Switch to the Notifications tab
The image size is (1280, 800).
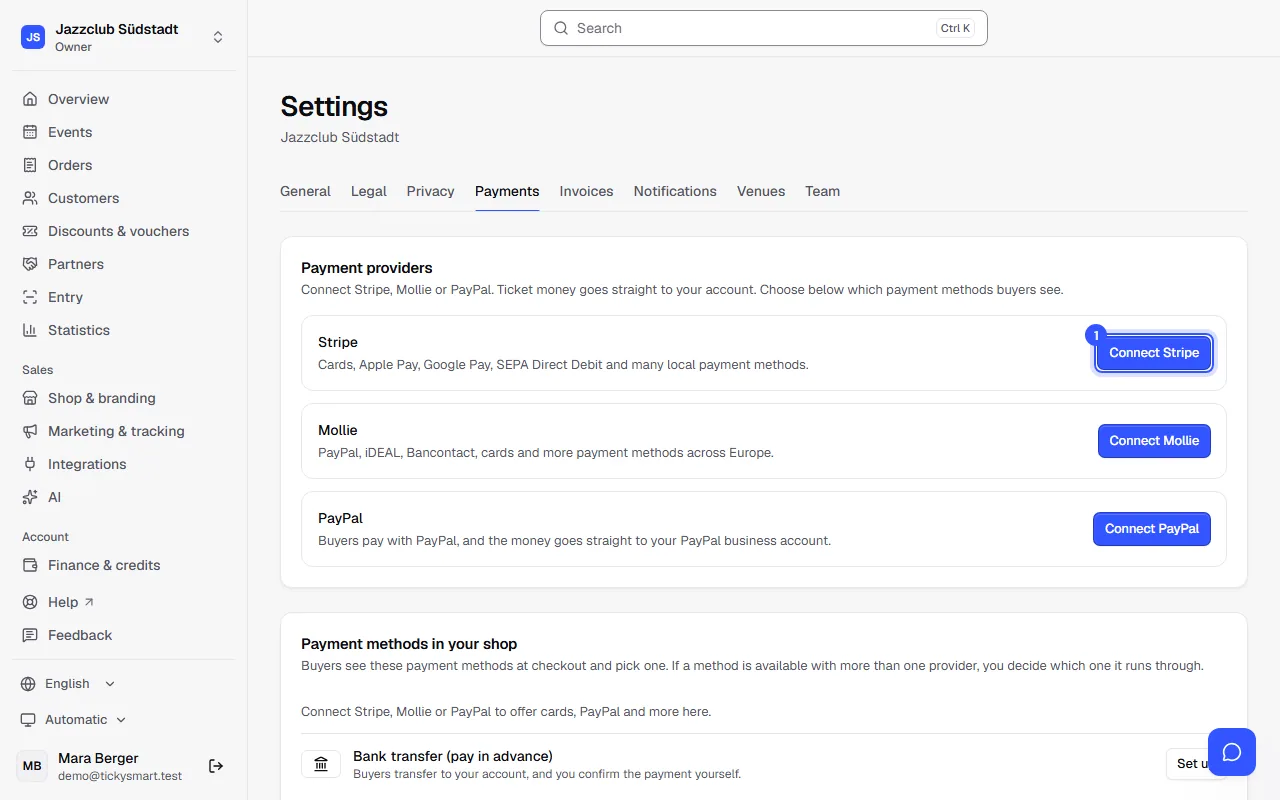click(x=675, y=191)
